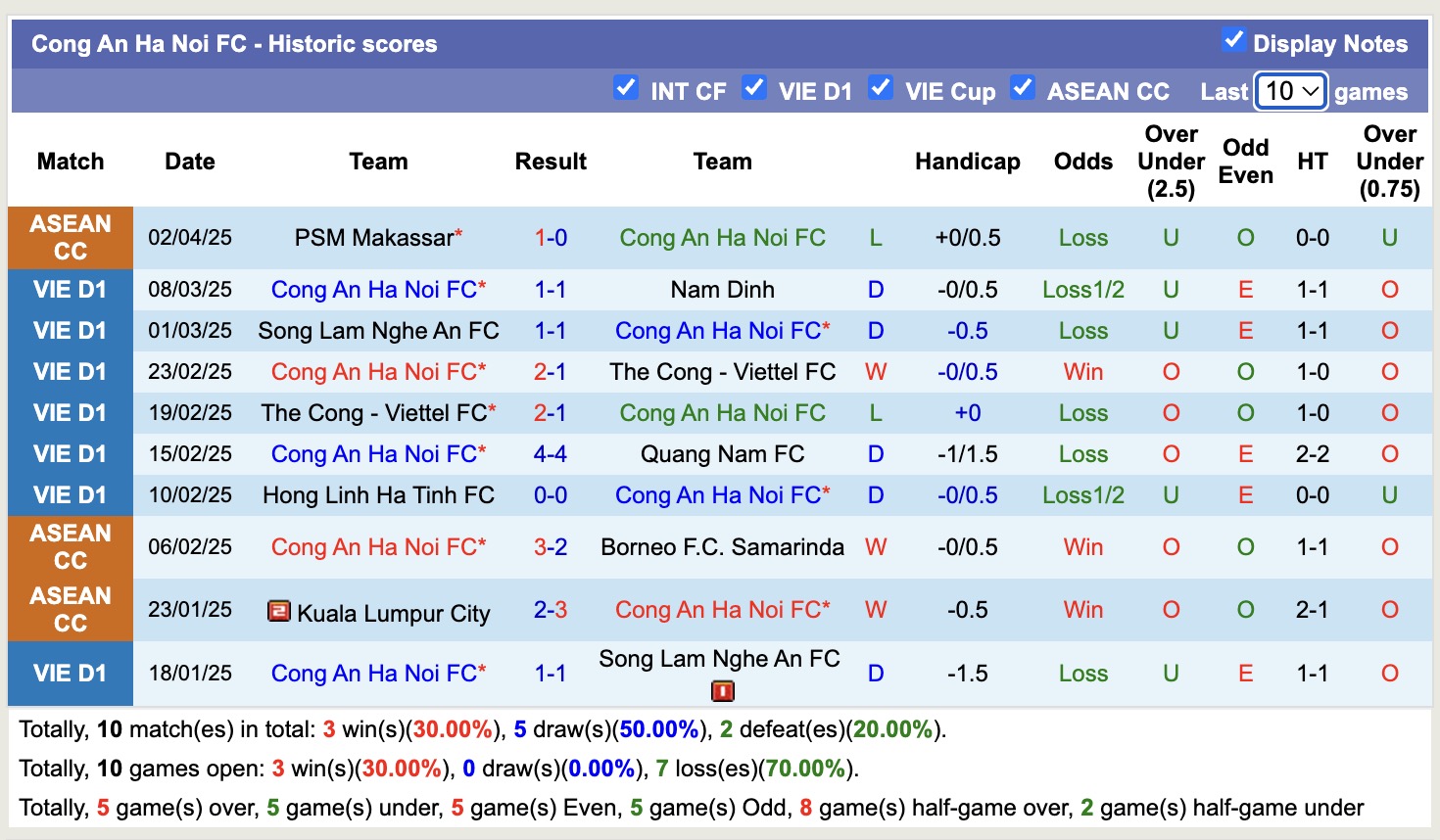Disable the VIE D1 league filter
Screen dimensions: 1440x840
[753, 88]
